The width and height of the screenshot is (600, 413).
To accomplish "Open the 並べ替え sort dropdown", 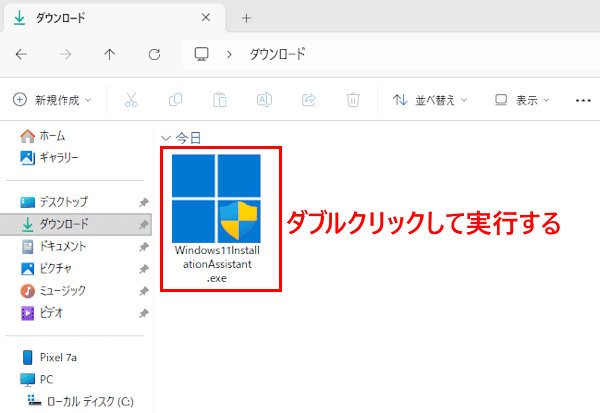I will tap(430, 100).
